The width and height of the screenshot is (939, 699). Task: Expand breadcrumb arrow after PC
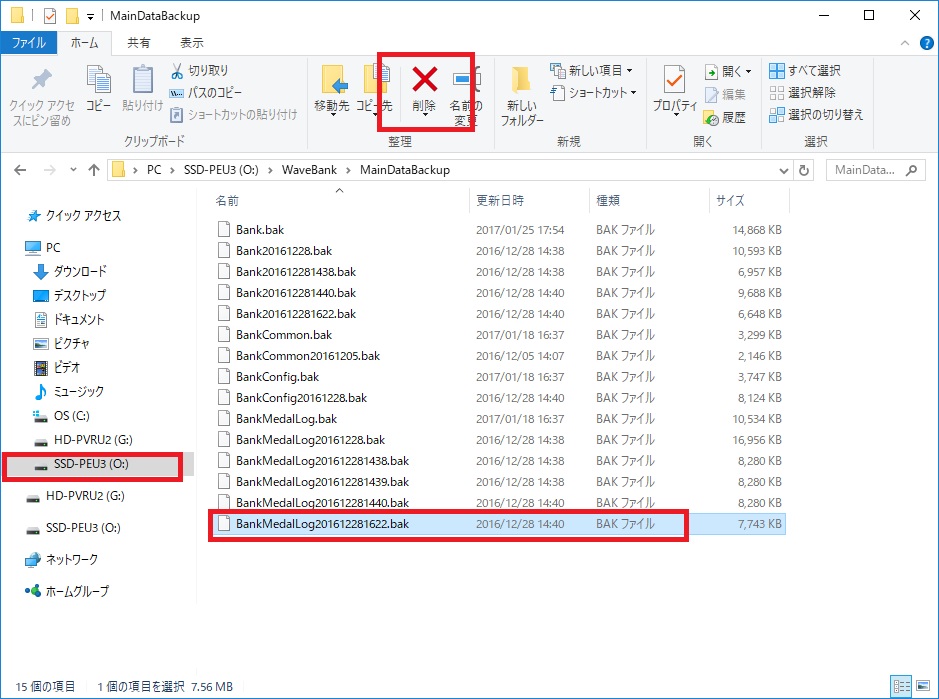point(172,170)
